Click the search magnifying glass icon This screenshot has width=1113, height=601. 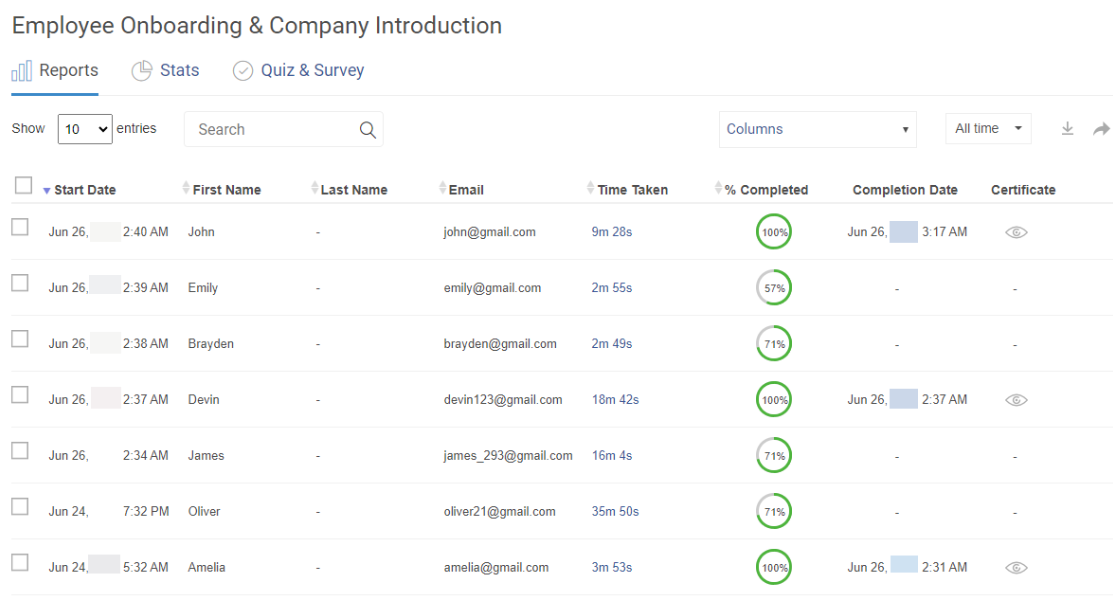pos(367,129)
